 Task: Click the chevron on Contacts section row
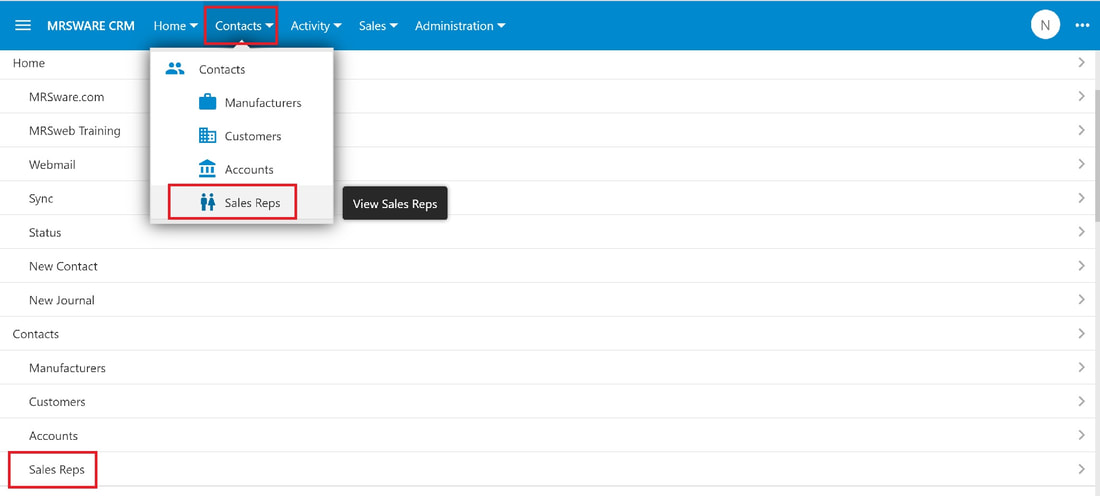click(1081, 333)
